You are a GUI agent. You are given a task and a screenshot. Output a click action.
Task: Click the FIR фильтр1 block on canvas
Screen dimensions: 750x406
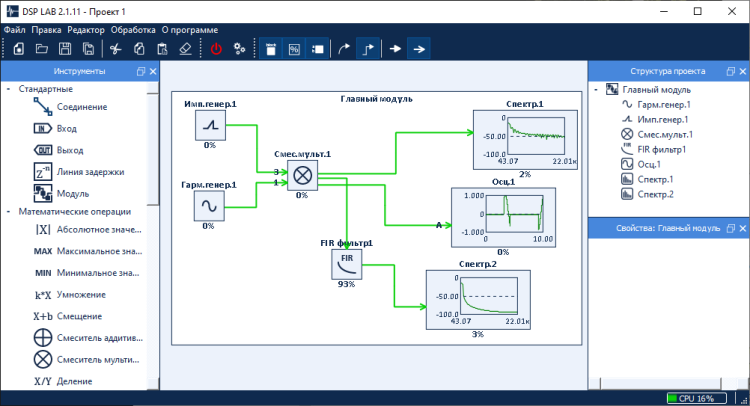pos(347,264)
